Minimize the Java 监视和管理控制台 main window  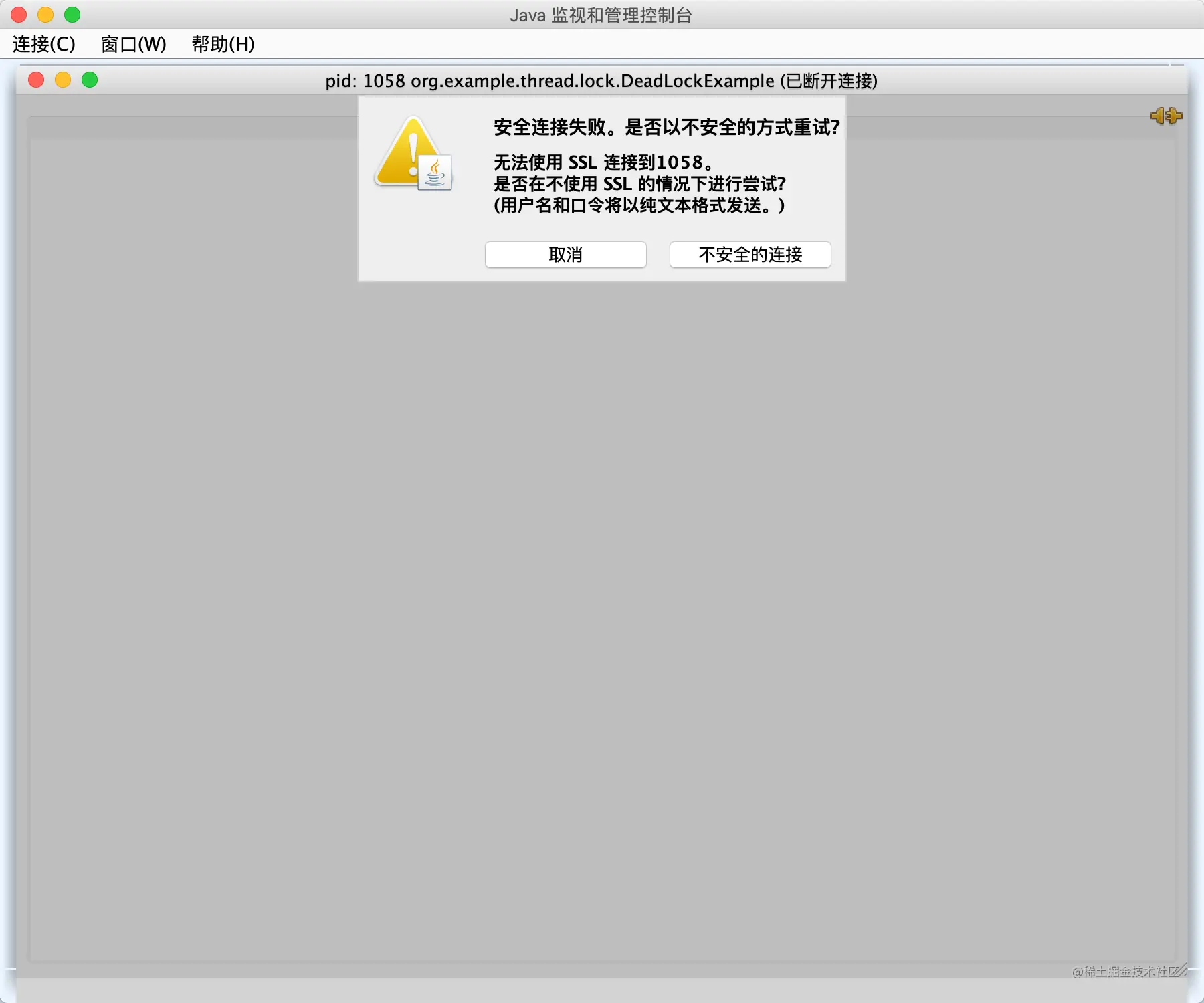(45, 15)
